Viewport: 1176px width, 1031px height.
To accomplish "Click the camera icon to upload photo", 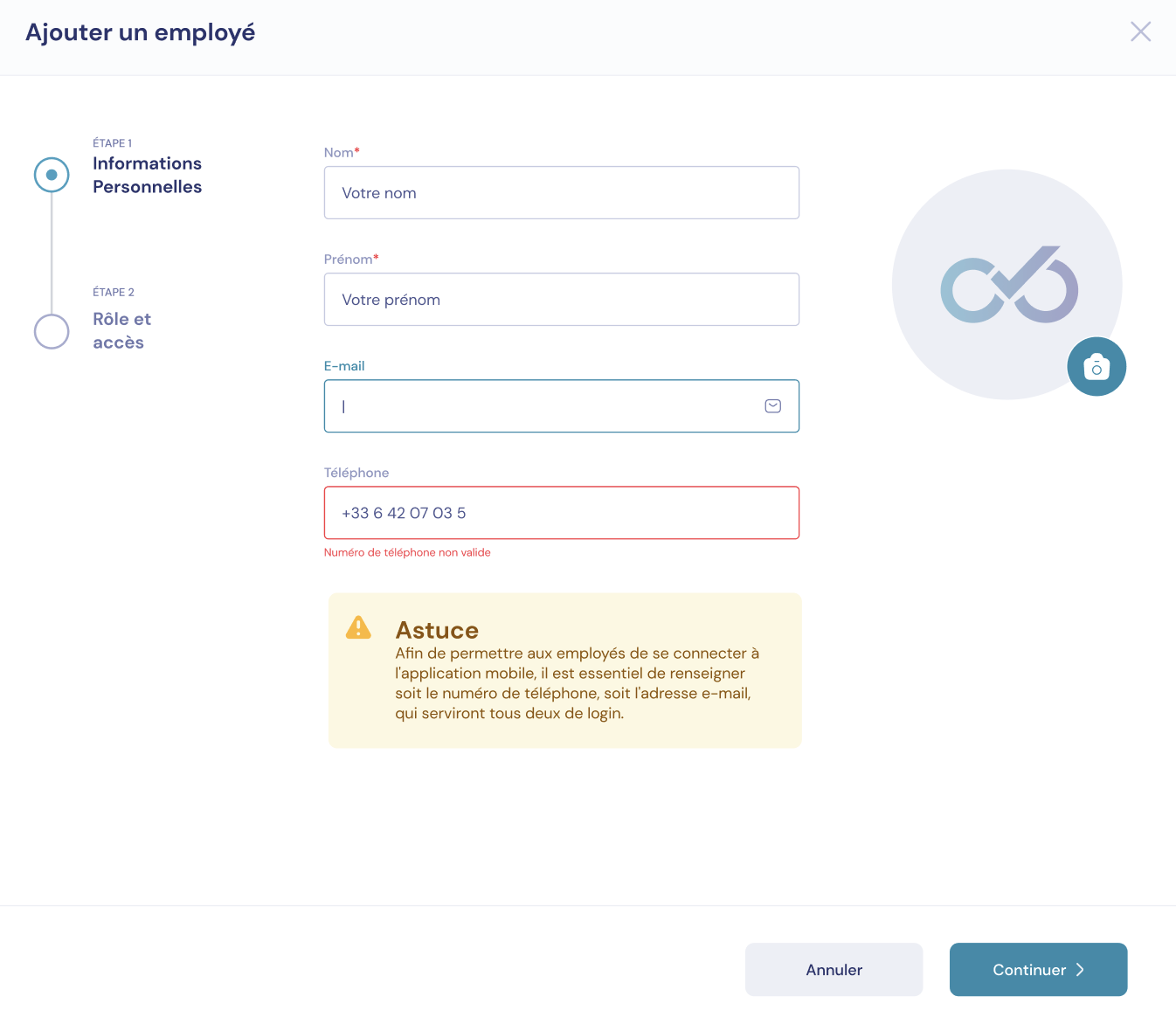I will 1096,366.
